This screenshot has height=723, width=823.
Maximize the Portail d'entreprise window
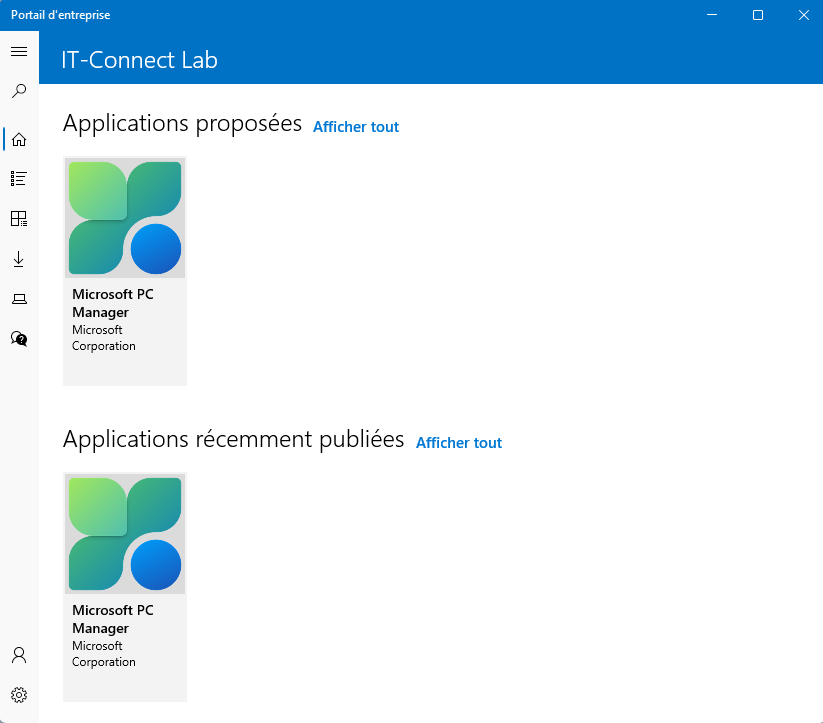pyautogui.click(x=758, y=15)
